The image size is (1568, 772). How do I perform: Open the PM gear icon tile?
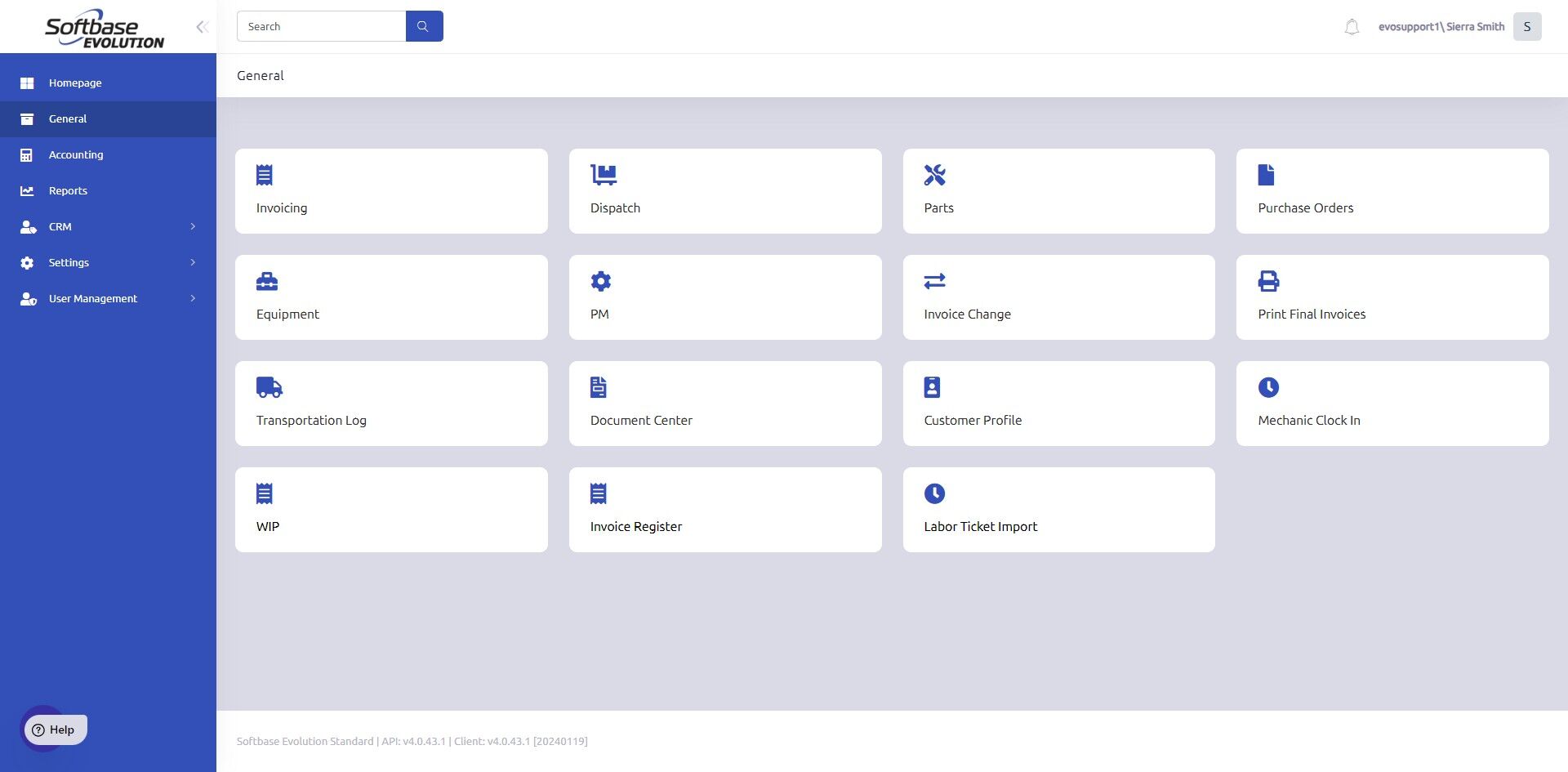click(601, 281)
